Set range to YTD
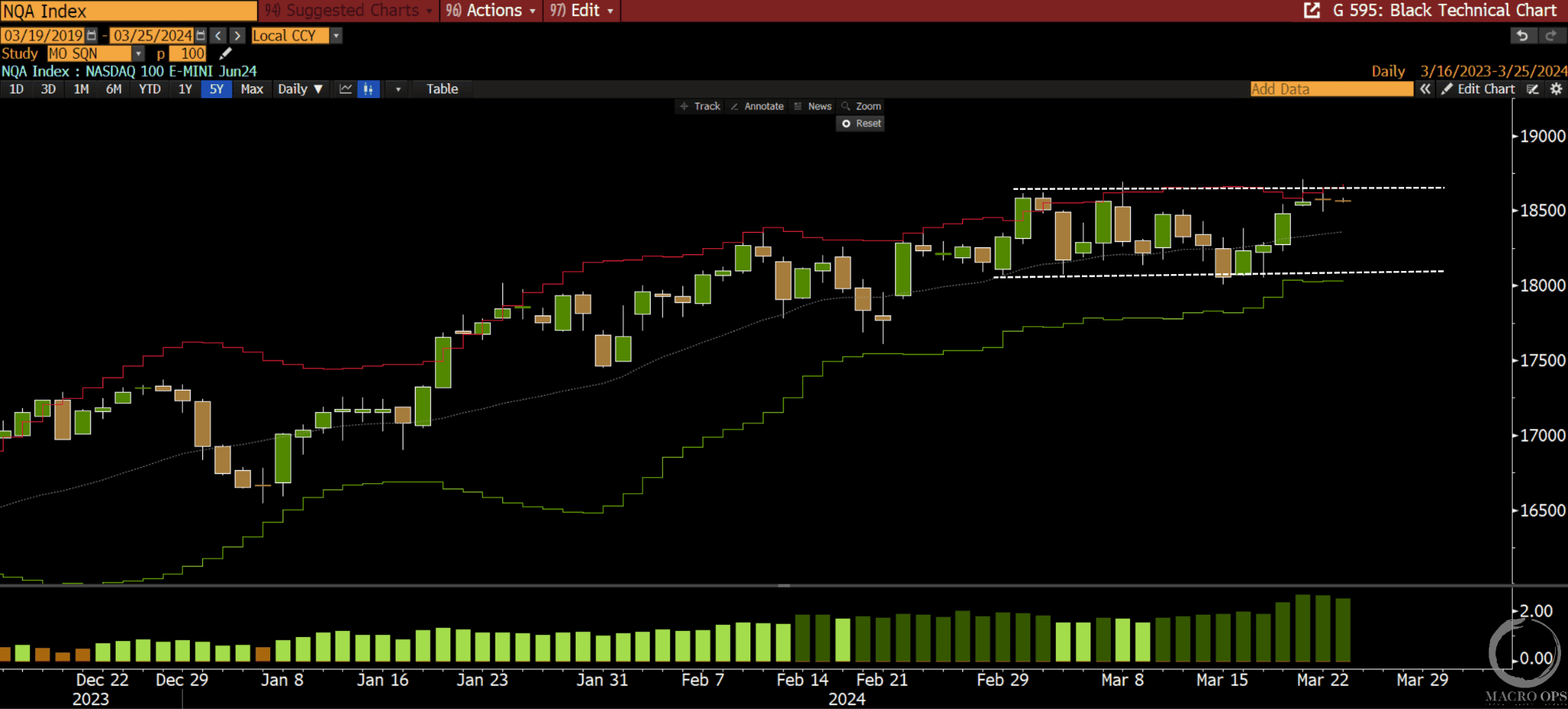The height and width of the screenshot is (709, 1568). pyautogui.click(x=150, y=89)
